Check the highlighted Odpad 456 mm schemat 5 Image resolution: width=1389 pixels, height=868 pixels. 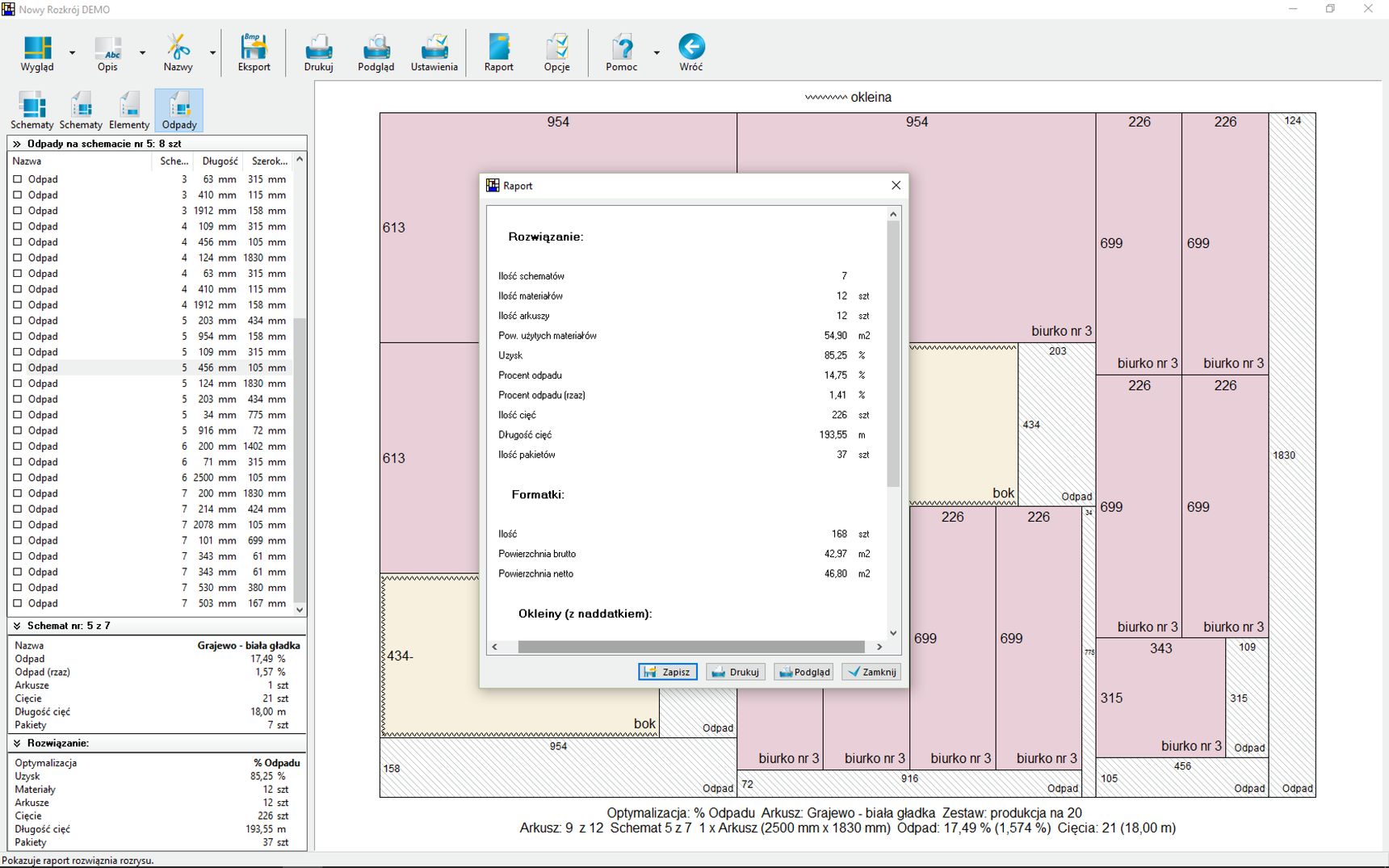[18, 367]
